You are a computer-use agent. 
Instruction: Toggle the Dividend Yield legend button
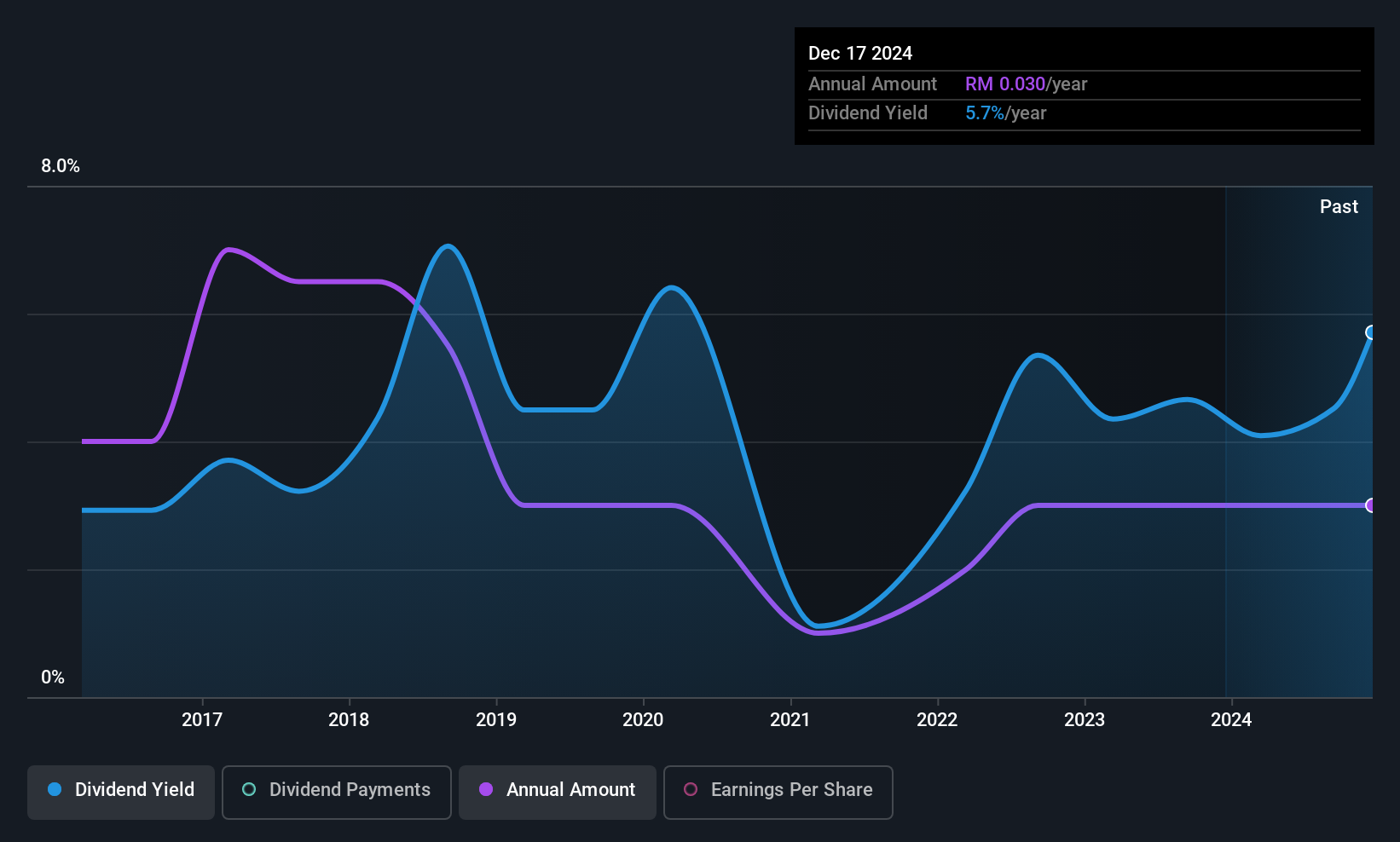tap(121, 792)
